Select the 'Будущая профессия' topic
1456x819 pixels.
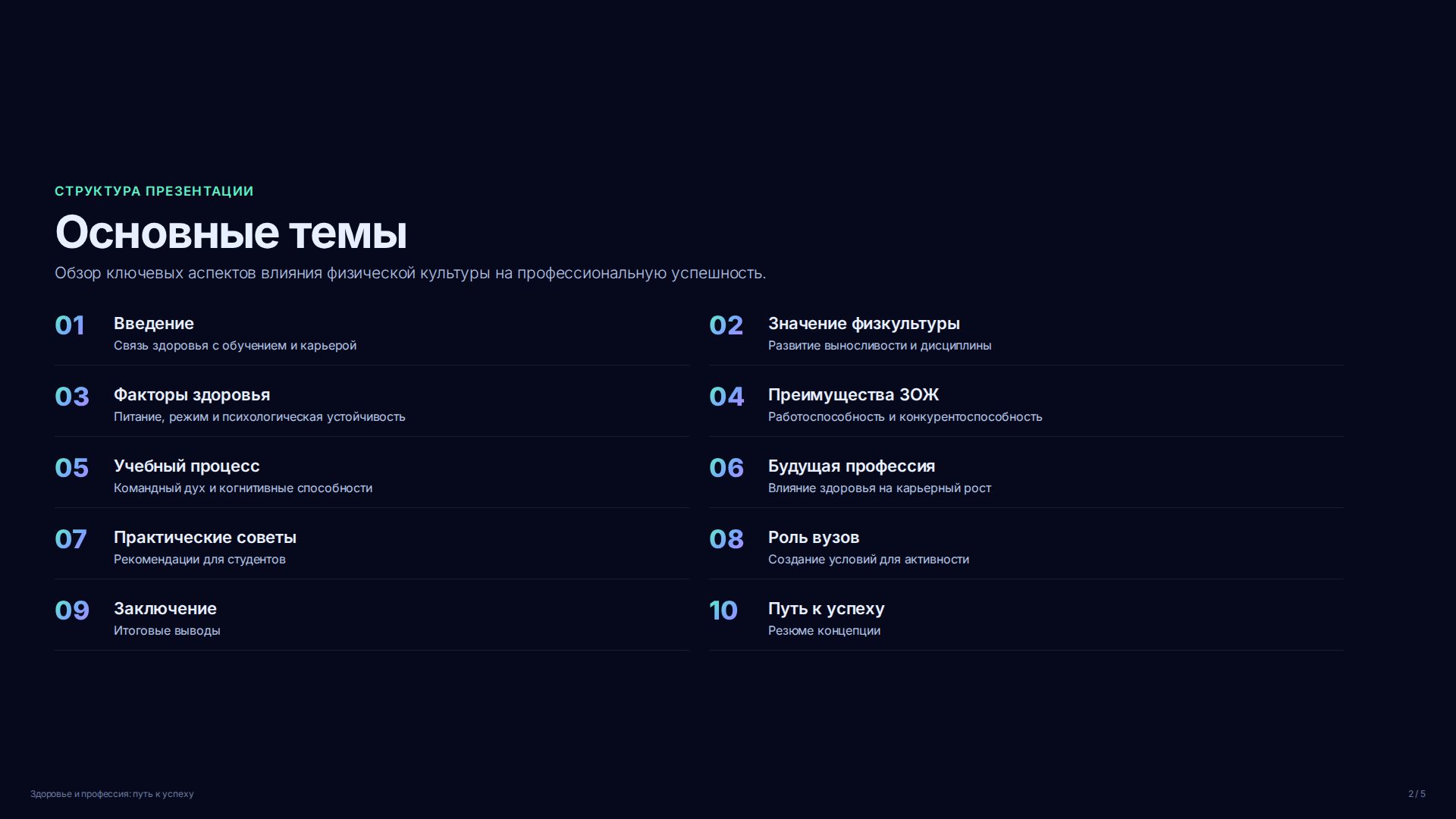click(x=852, y=466)
